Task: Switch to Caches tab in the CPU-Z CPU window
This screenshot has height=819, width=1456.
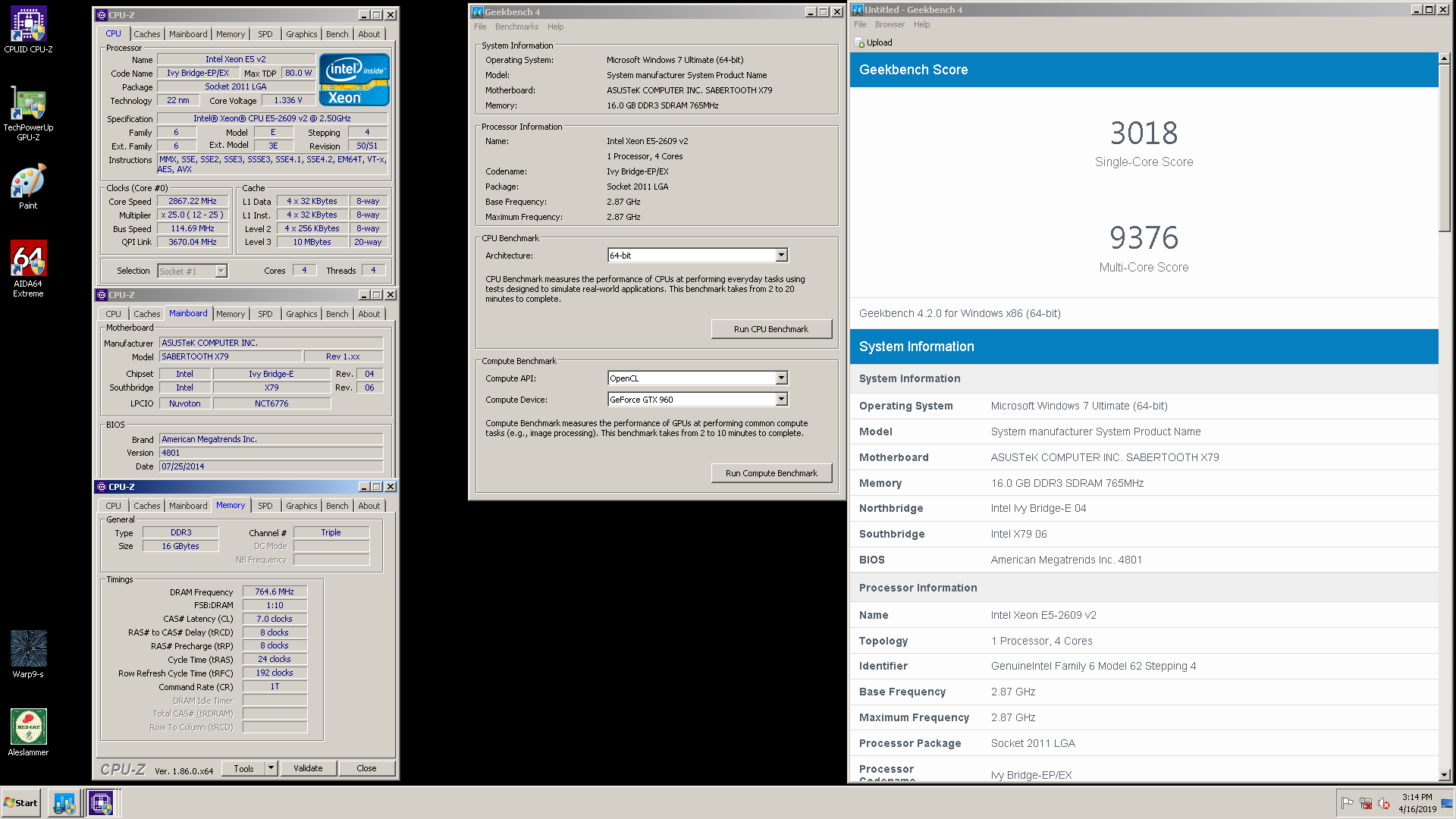Action: pyautogui.click(x=146, y=34)
